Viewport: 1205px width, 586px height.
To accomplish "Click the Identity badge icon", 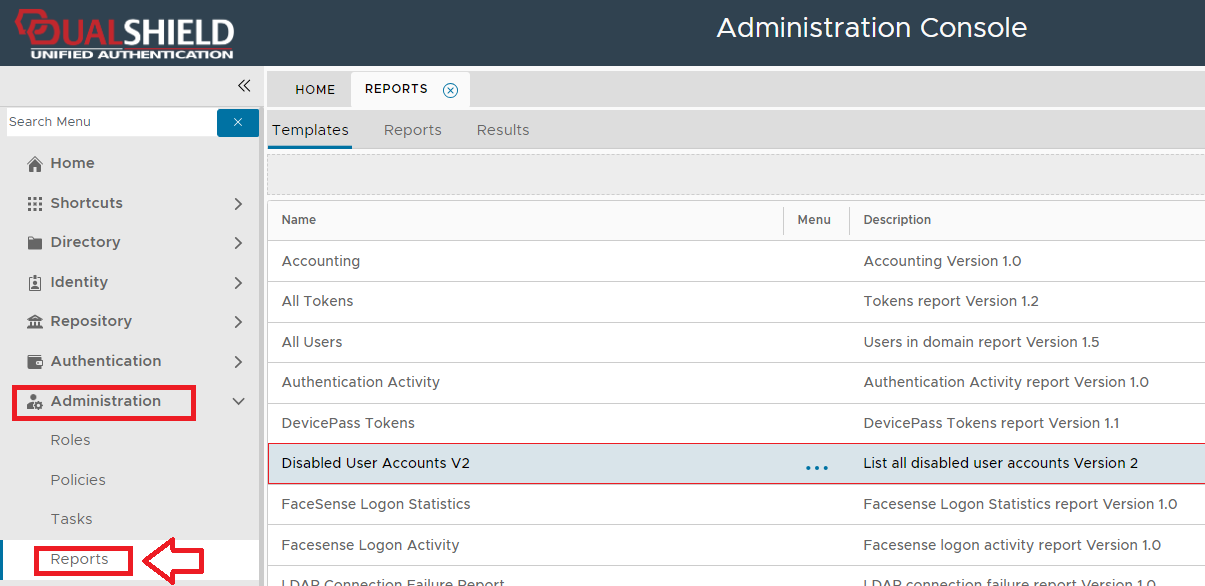I will pos(35,283).
